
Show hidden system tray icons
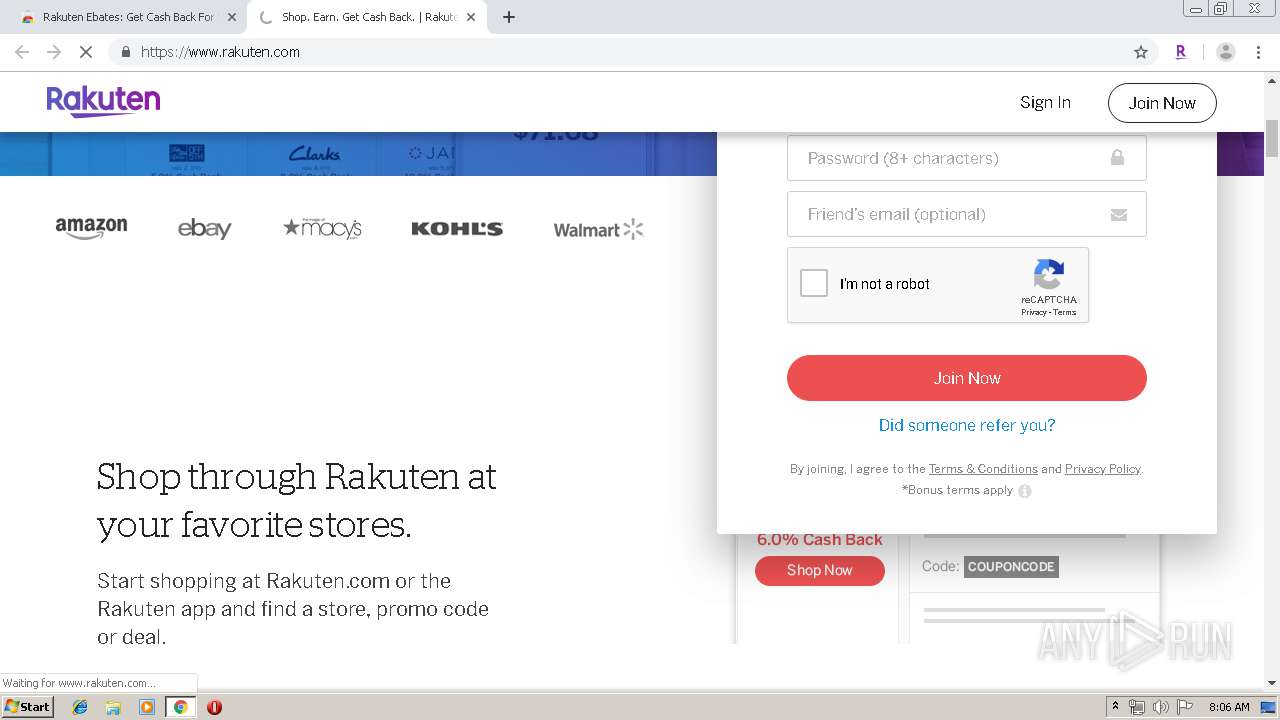(1115, 707)
